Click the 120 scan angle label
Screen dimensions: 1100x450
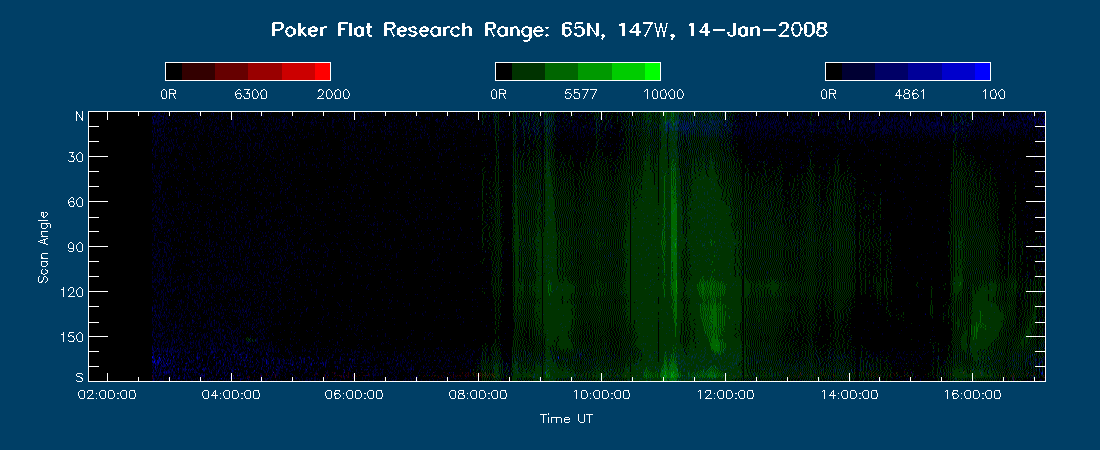coord(73,291)
